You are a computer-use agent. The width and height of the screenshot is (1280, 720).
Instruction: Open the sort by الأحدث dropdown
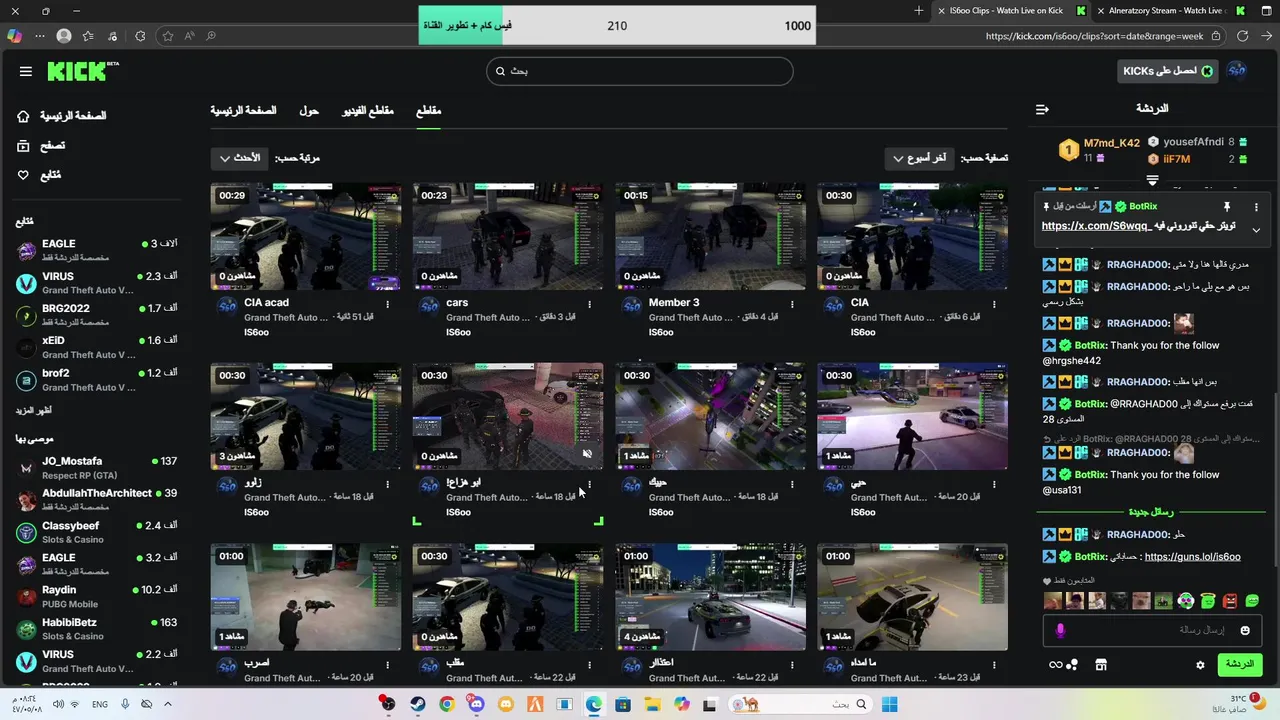click(x=239, y=158)
